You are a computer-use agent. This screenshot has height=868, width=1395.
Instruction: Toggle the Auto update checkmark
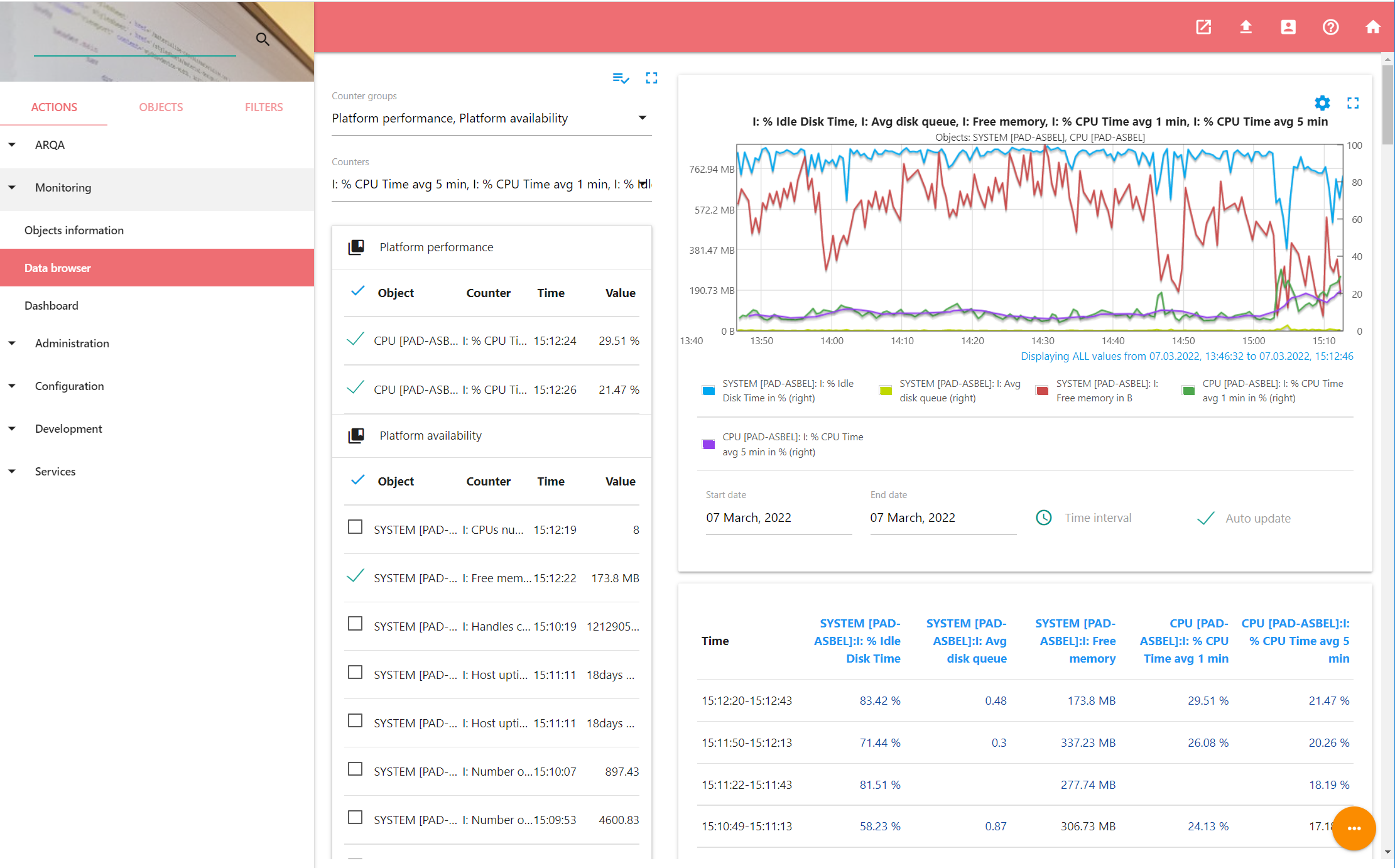pos(1205,518)
